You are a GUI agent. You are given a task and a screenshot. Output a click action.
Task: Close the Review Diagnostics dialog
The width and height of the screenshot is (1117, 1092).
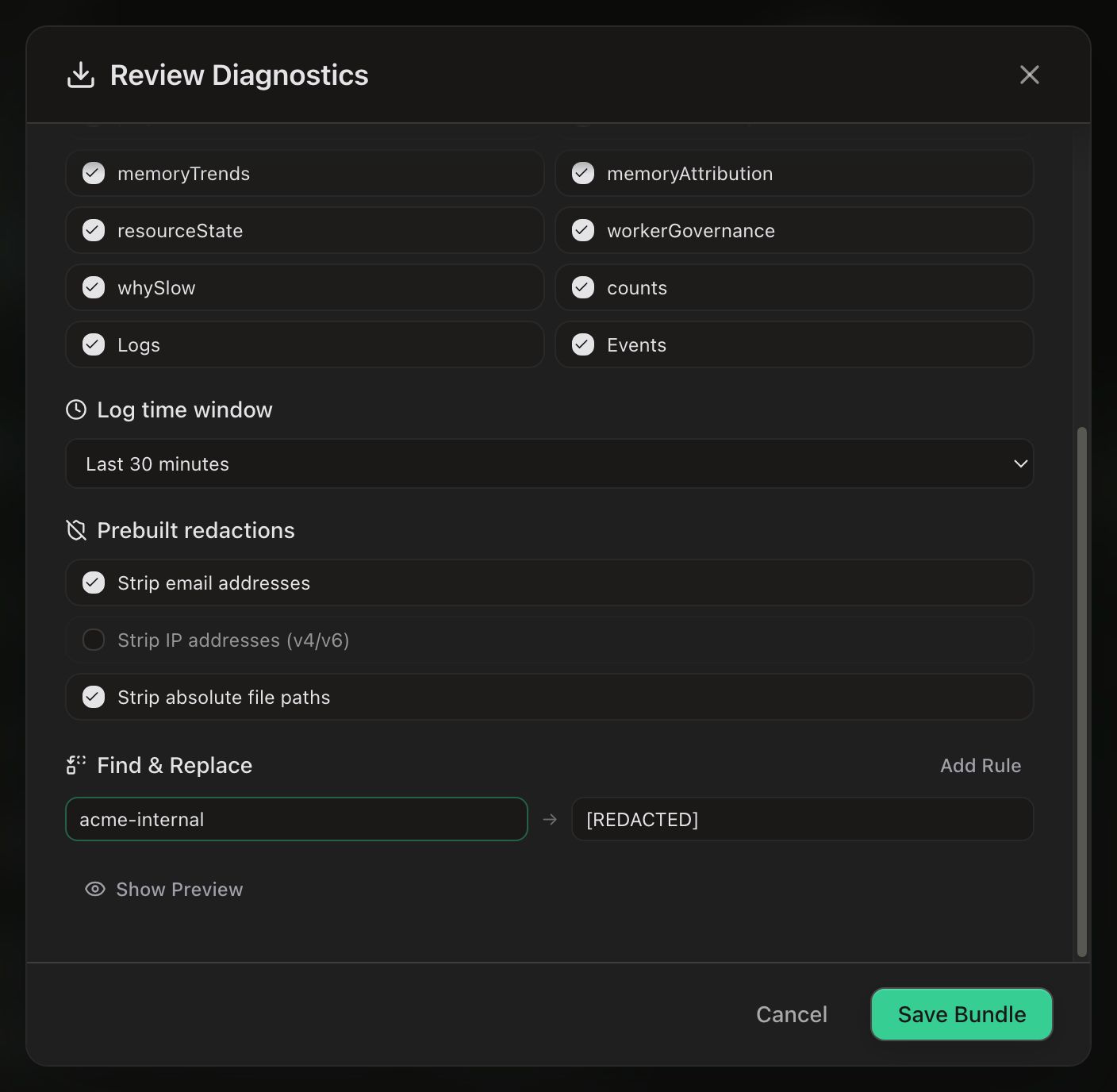point(1029,75)
